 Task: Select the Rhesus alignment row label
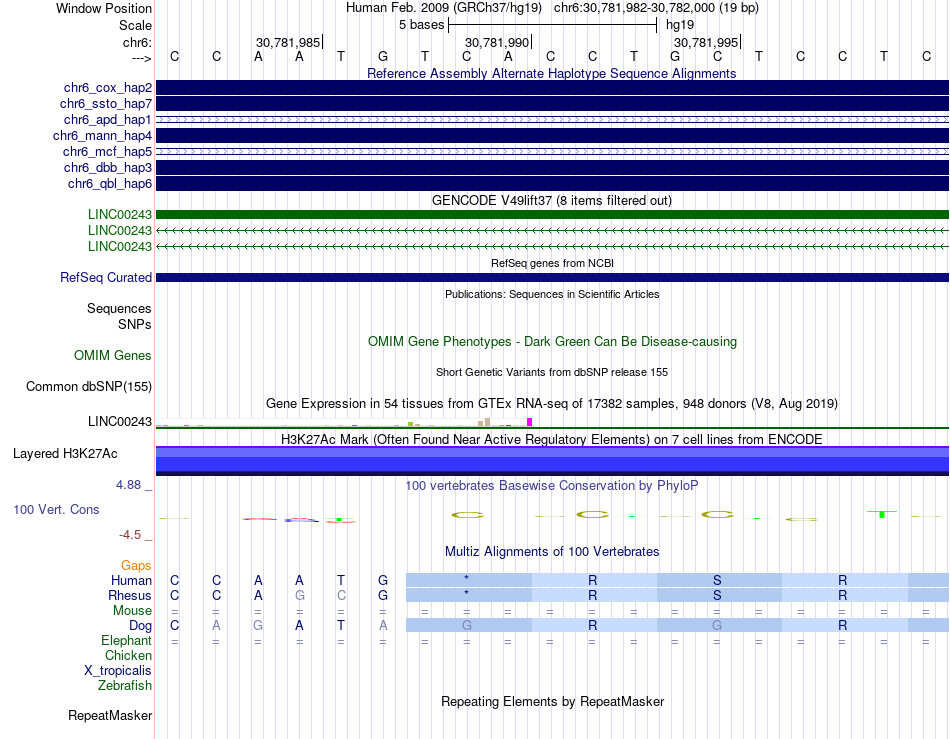pyautogui.click(x=130, y=595)
